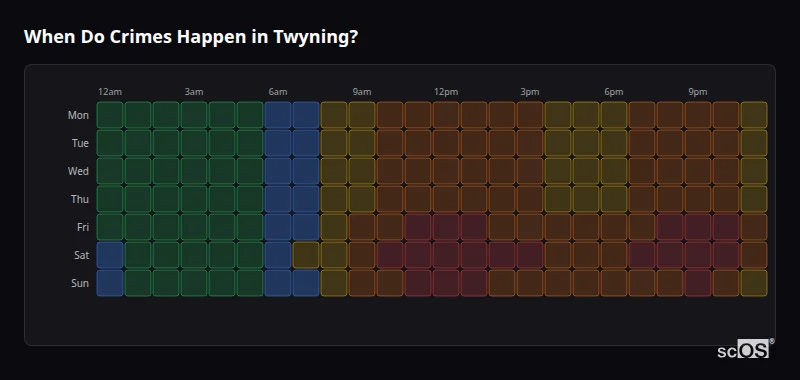Image resolution: width=800 pixels, height=380 pixels.
Task: Select the Sunday 9pm red cell
Action: point(698,283)
